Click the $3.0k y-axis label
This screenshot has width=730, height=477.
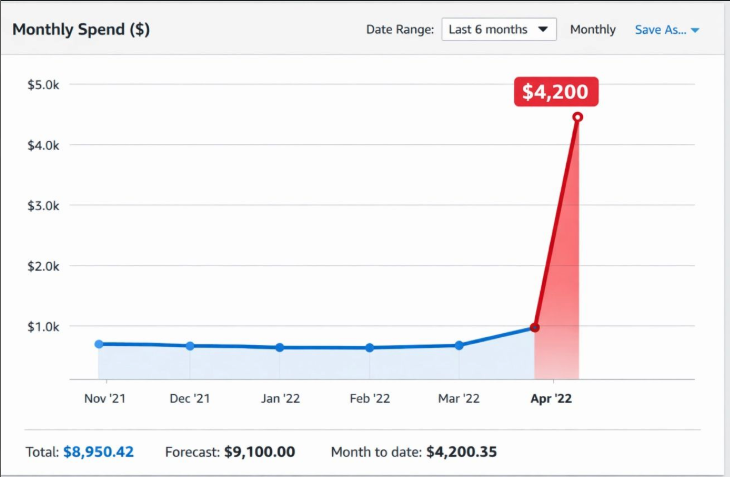click(43, 206)
